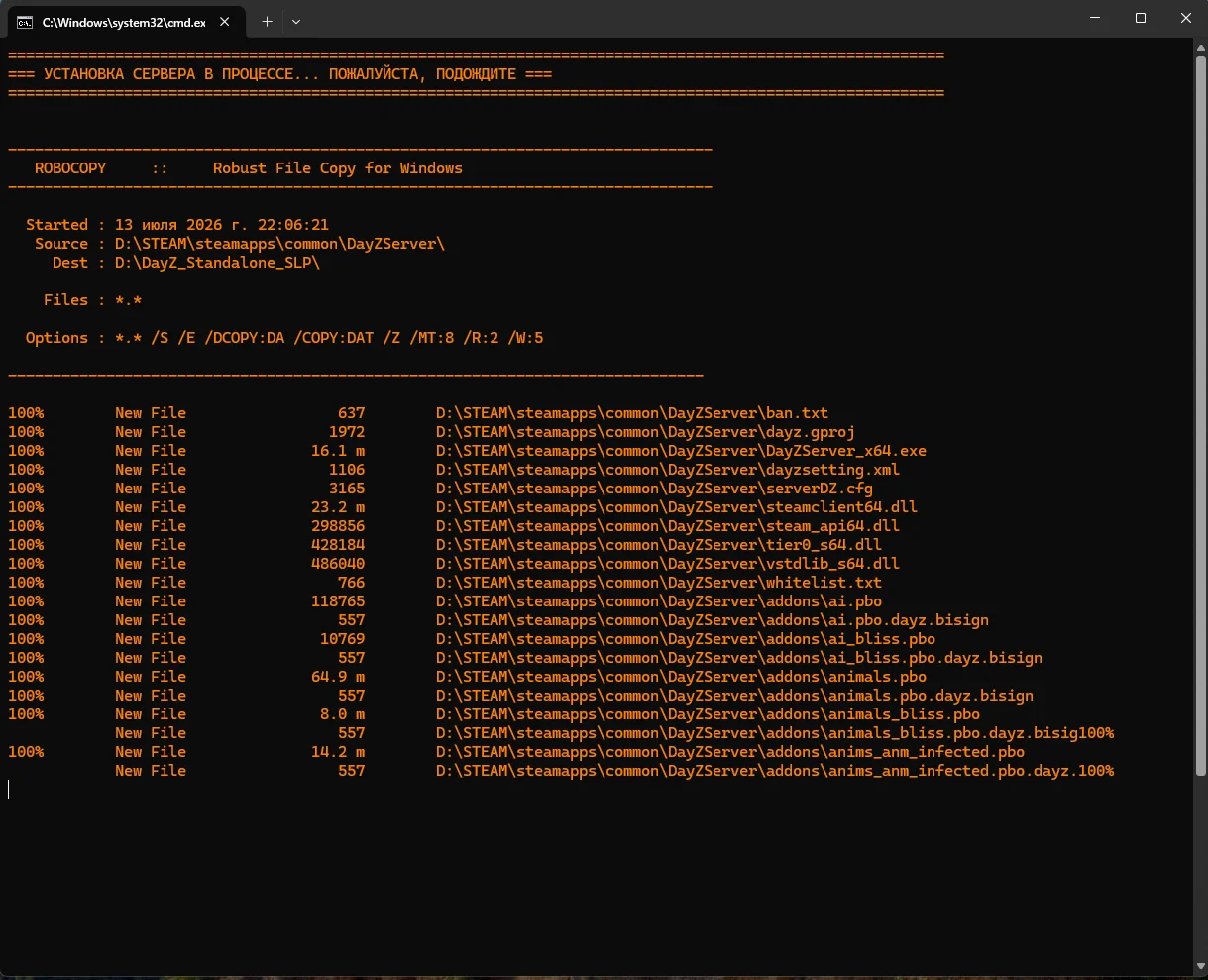Click the file size '298856'
The image size is (1208, 980).
(x=338, y=526)
